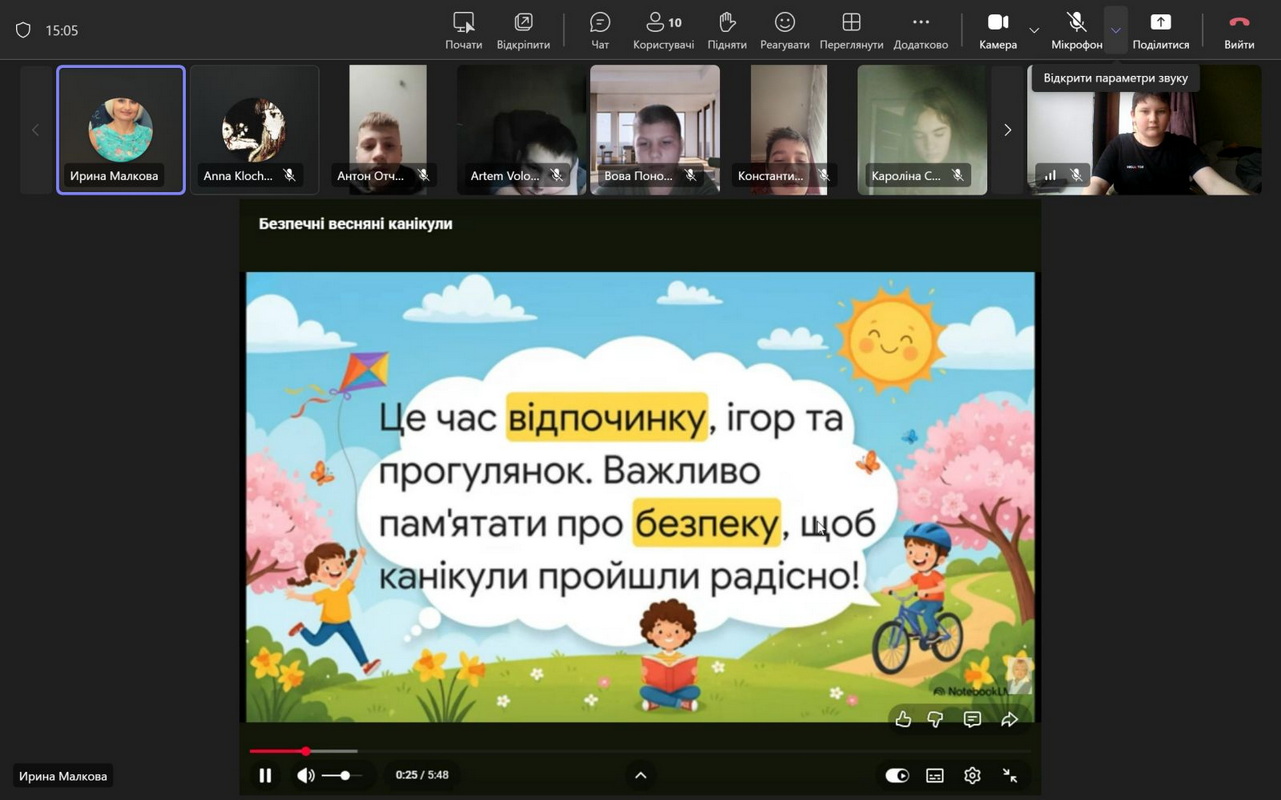Viewport: 1281px width, 800px height.
Task: Toggle the Камера on or off
Action: (998, 30)
